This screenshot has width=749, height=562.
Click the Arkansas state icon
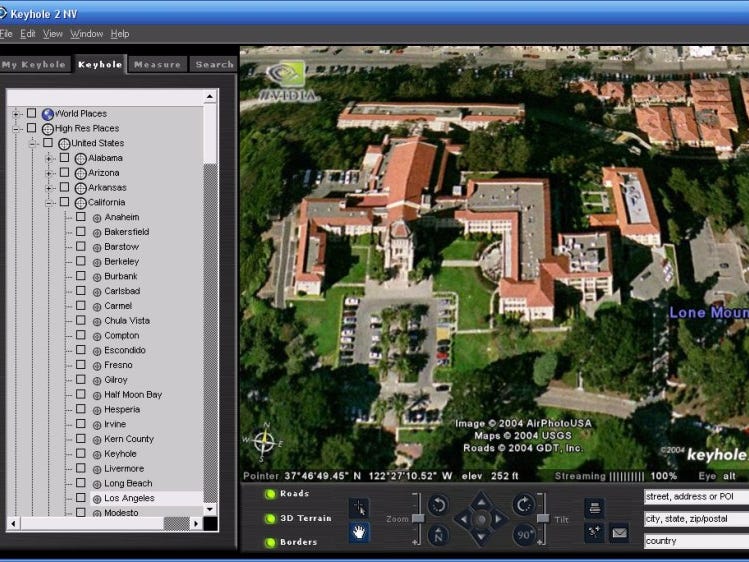point(81,188)
